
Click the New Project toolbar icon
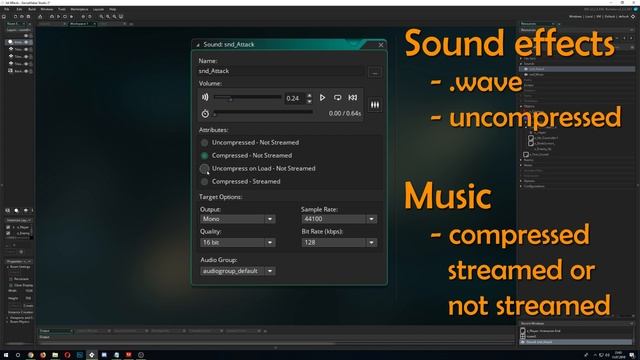pyautogui.click(x=16, y=17)
